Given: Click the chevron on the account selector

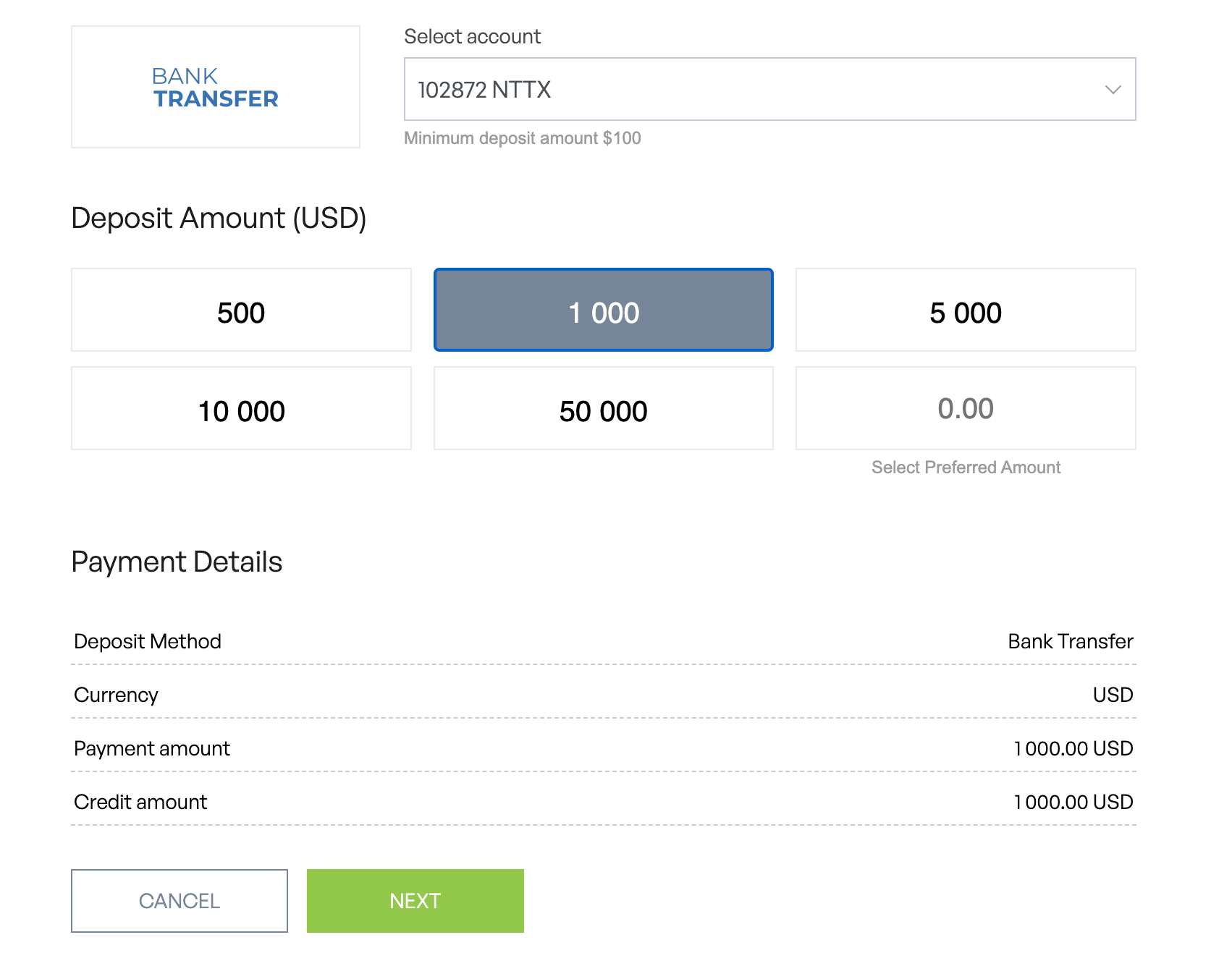Looking at the screenshot, I should click(x=1113, y=90).
